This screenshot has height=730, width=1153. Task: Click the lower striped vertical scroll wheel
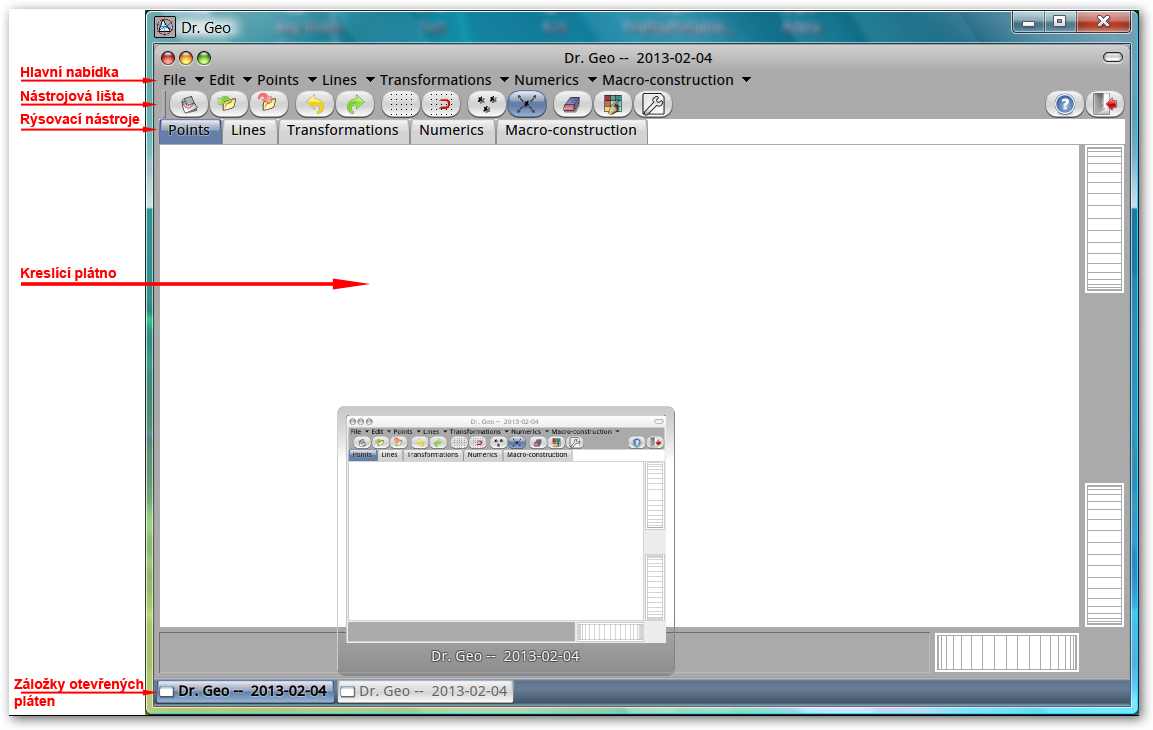pyautogui.click(x=1104, y=555)
